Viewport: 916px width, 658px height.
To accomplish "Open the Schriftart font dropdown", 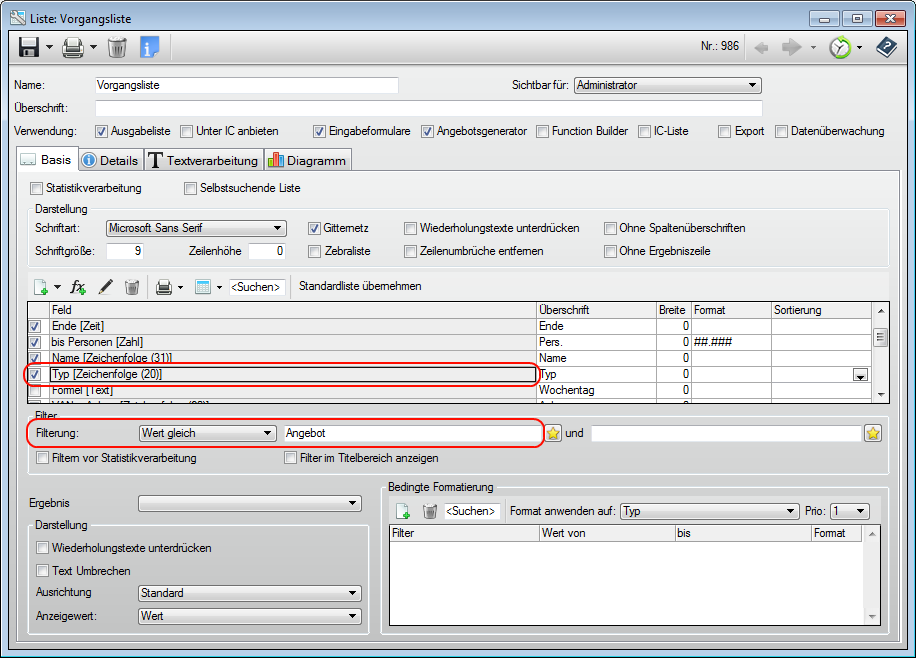I will click(196, 228).
